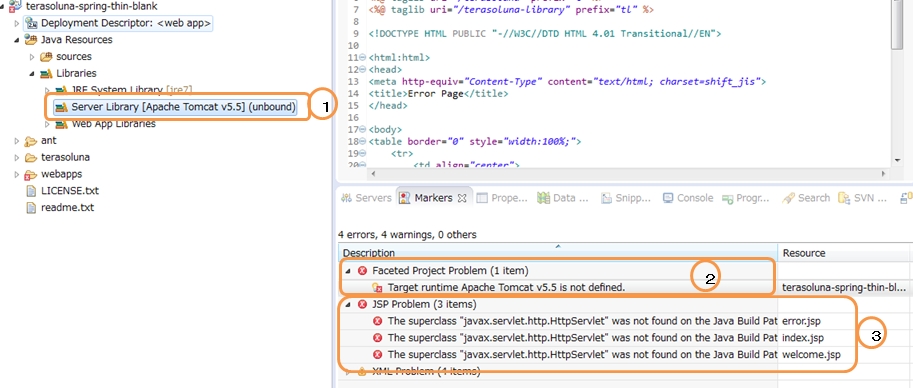Viewport: 913px width, 388px height.
Task: Select the Deployment Descriptor icon
Action: (31, 23)
